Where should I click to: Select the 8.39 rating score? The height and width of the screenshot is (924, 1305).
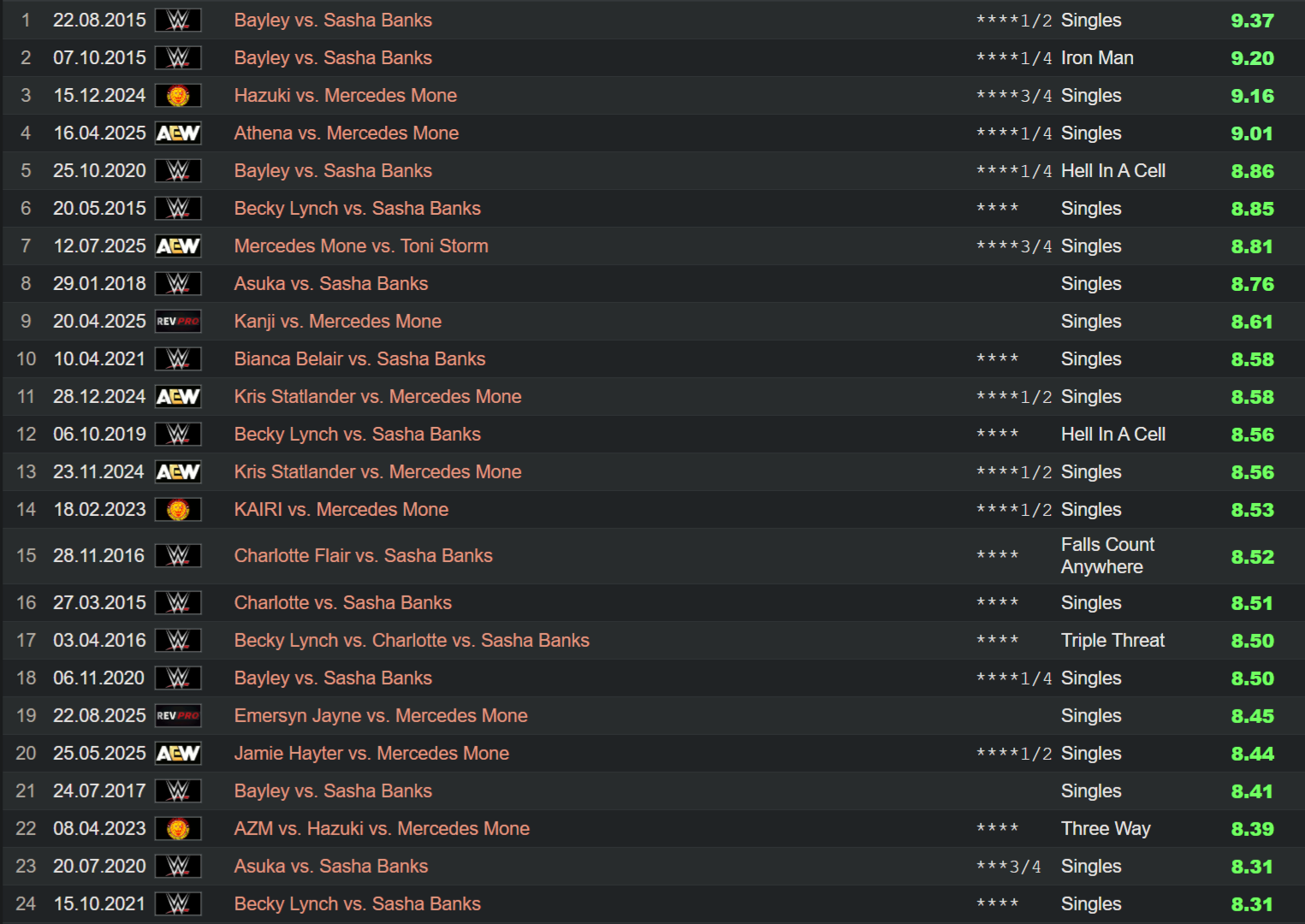pyautogui.click(x=1252, y=829)
